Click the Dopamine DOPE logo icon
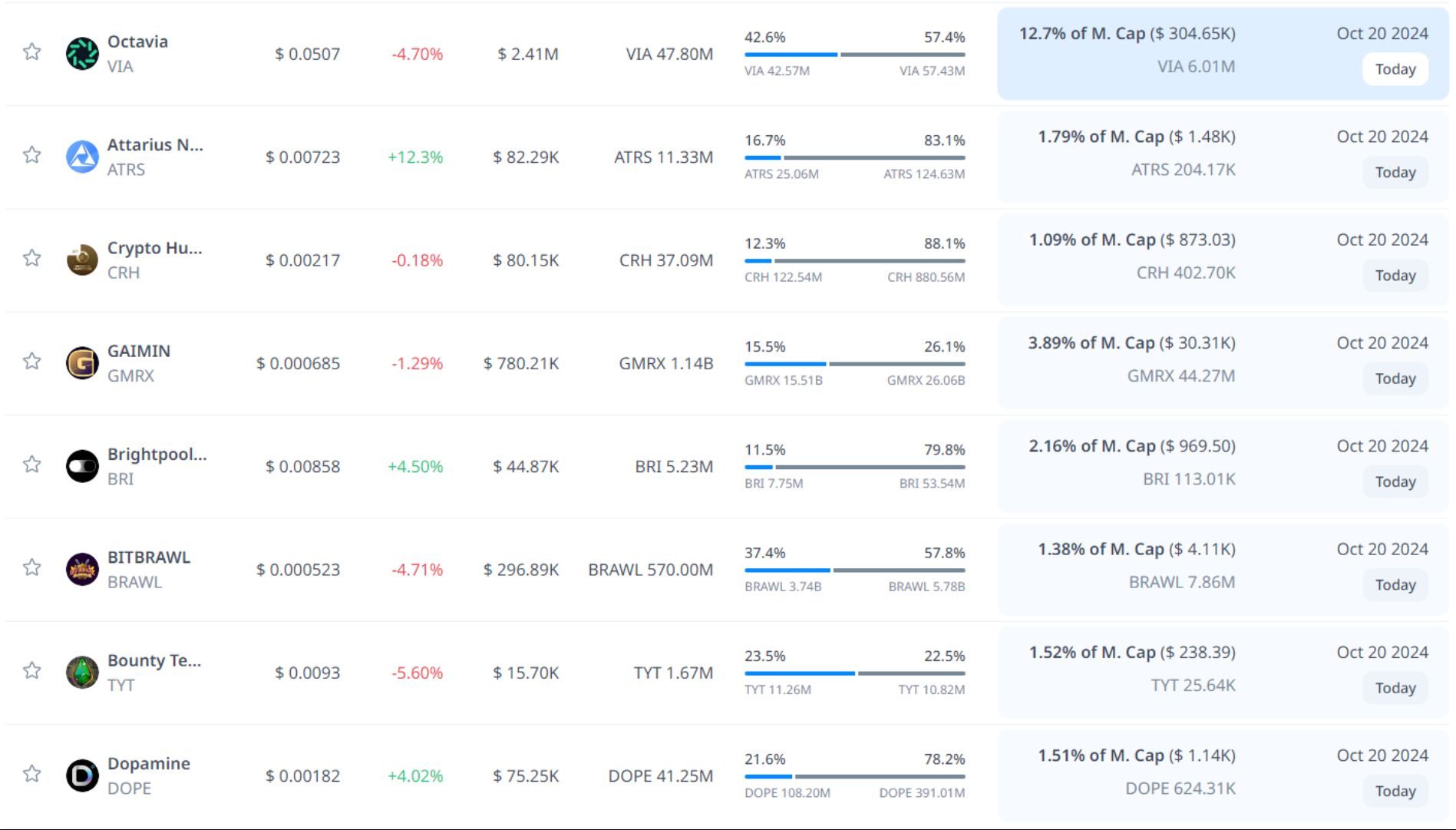The height and width of the screenshot is (830, 1456). pyautogui.click(x=82, y=775)
